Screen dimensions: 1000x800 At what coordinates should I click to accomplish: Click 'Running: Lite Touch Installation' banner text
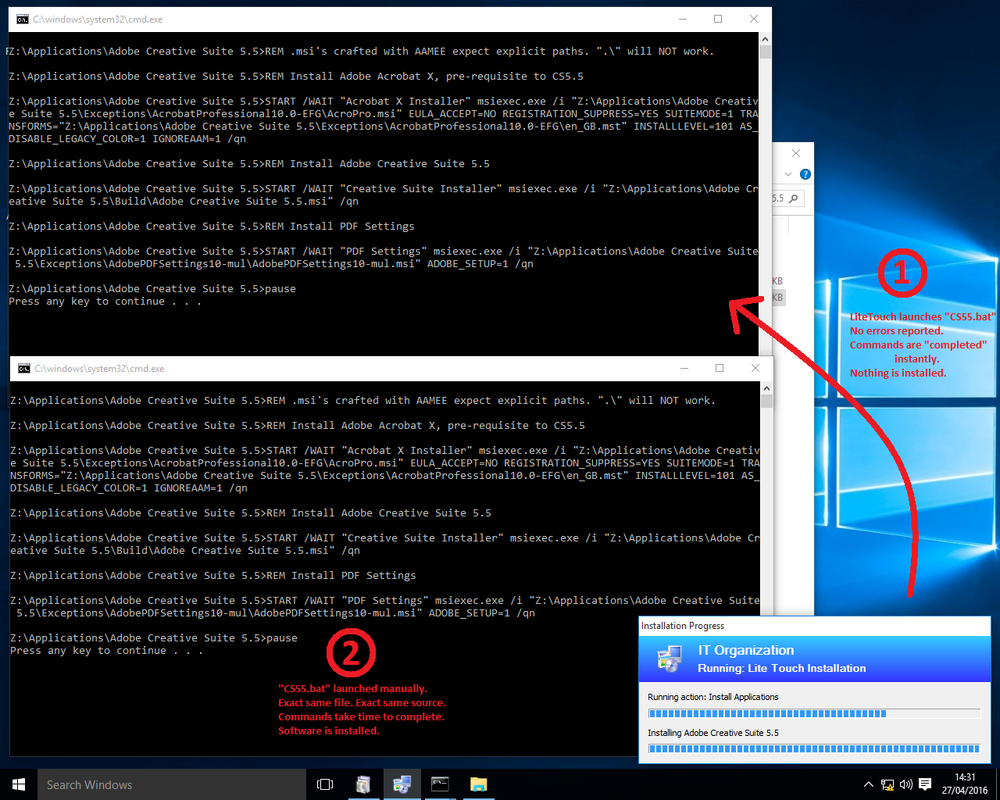tap(781, 668)
